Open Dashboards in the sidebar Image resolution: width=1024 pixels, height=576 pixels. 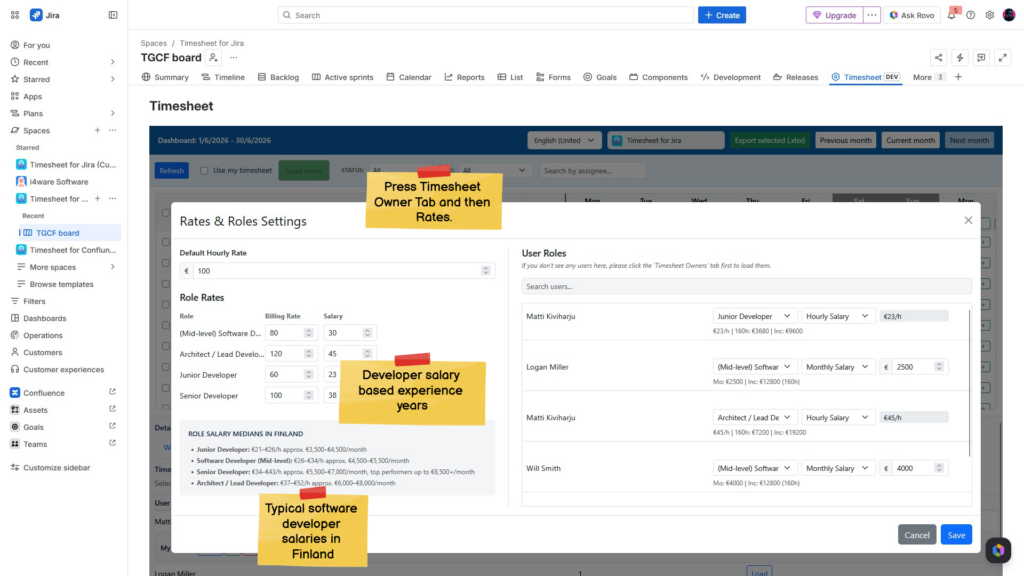click(x=44, y=318)
